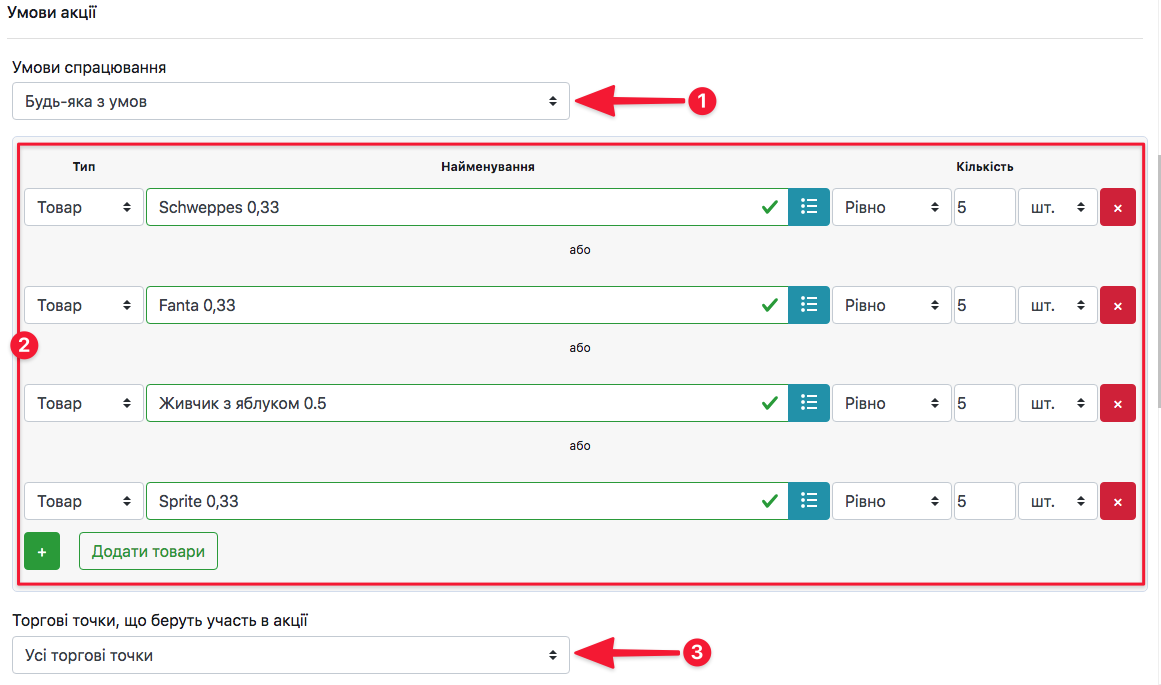Change the Рівно comparison for Fanta row
This screenshot has width=1161, height=685.
pos(891,305)
